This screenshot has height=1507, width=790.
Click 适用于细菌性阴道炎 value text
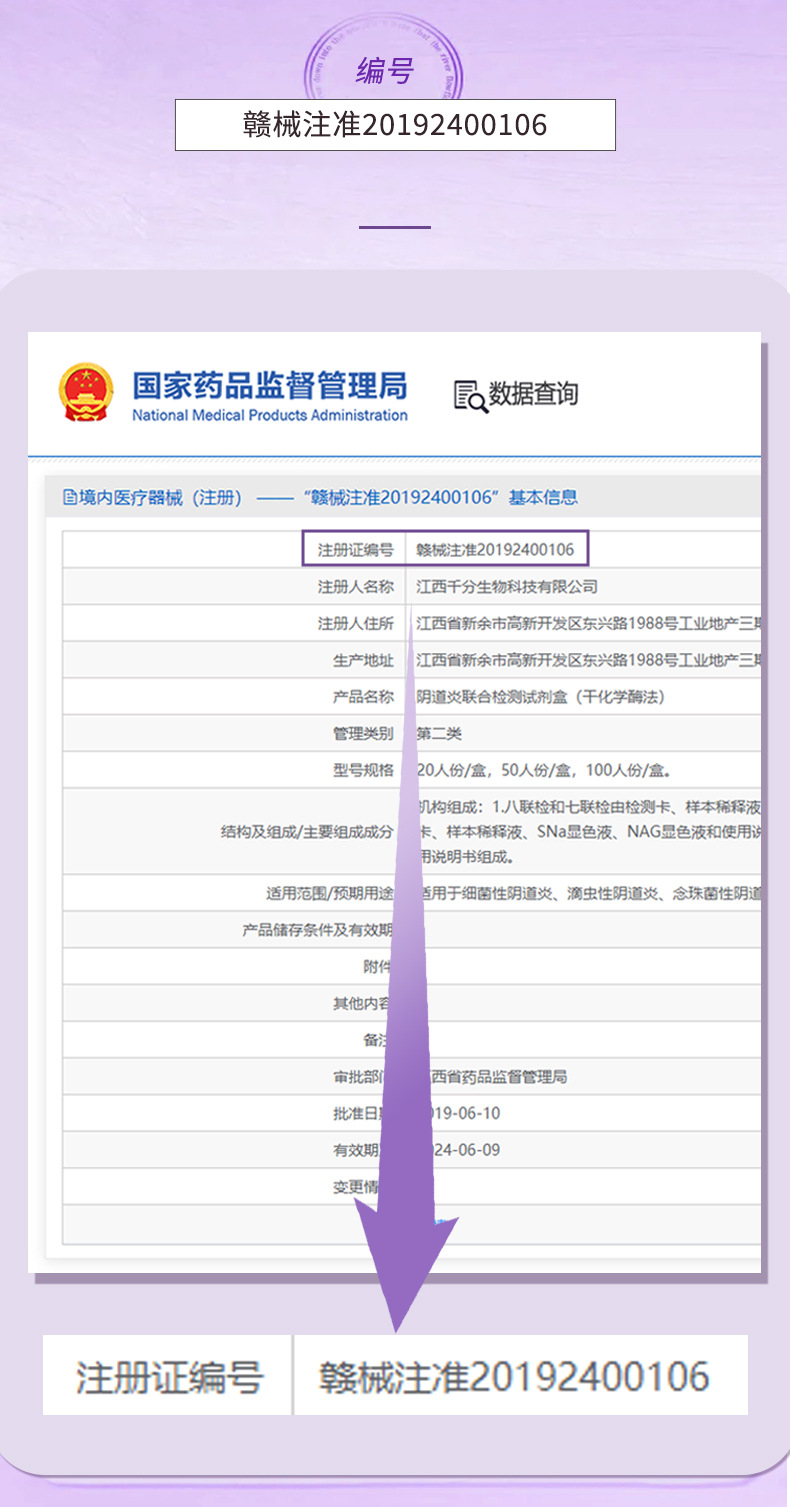[590, 894]
